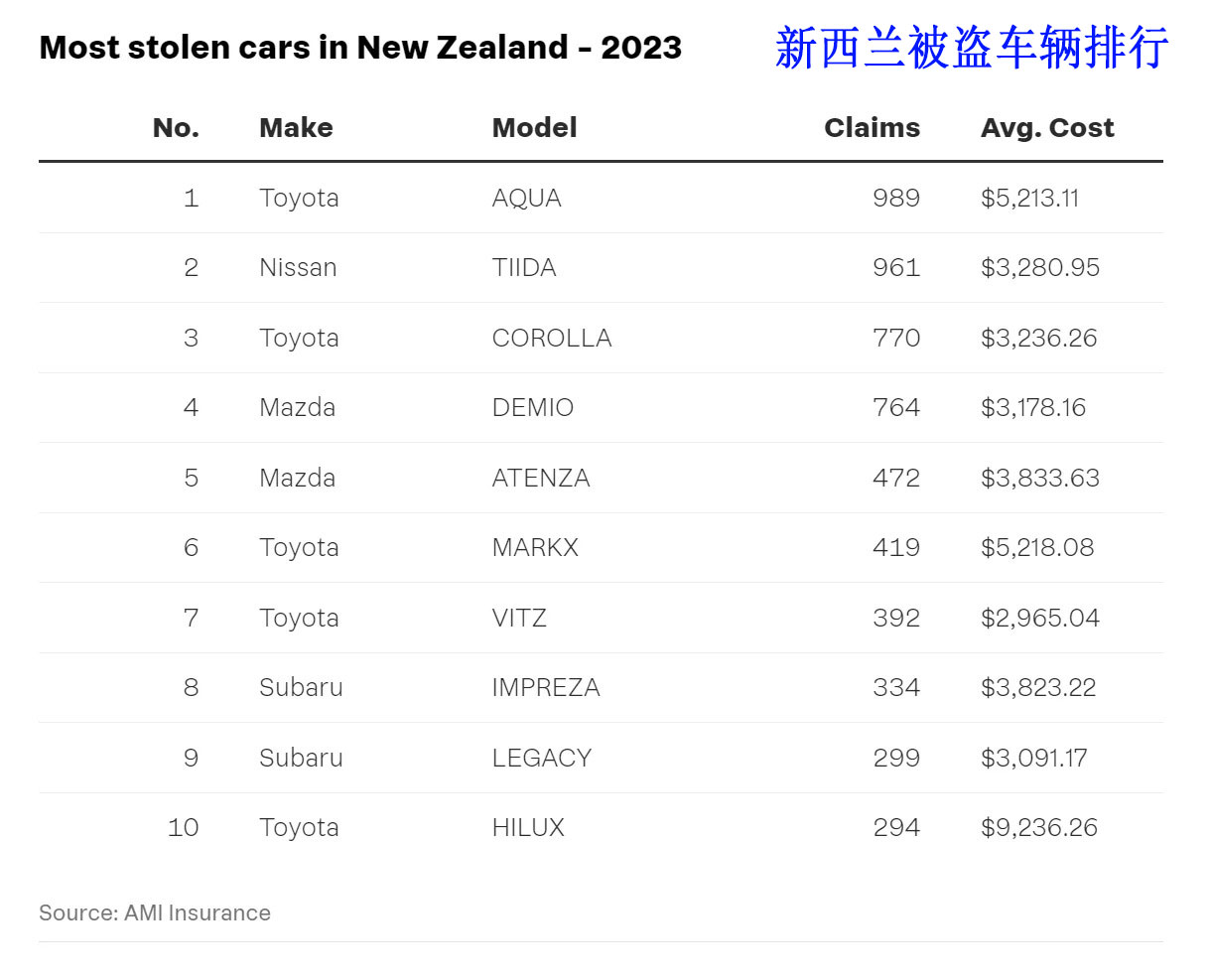Click the $9,236.26 average cost value

pos(1038,828)
